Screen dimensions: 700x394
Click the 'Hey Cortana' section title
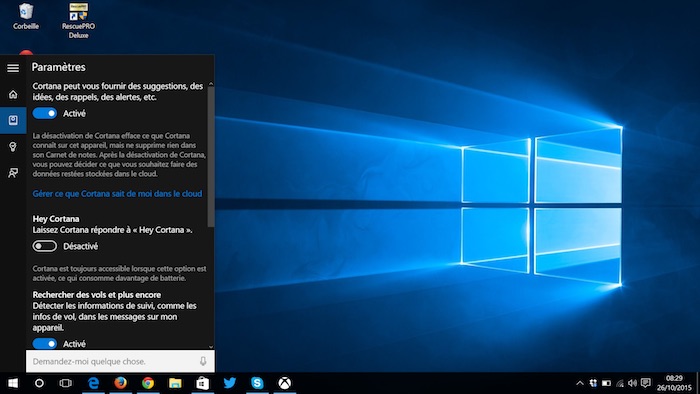[56, 219]
